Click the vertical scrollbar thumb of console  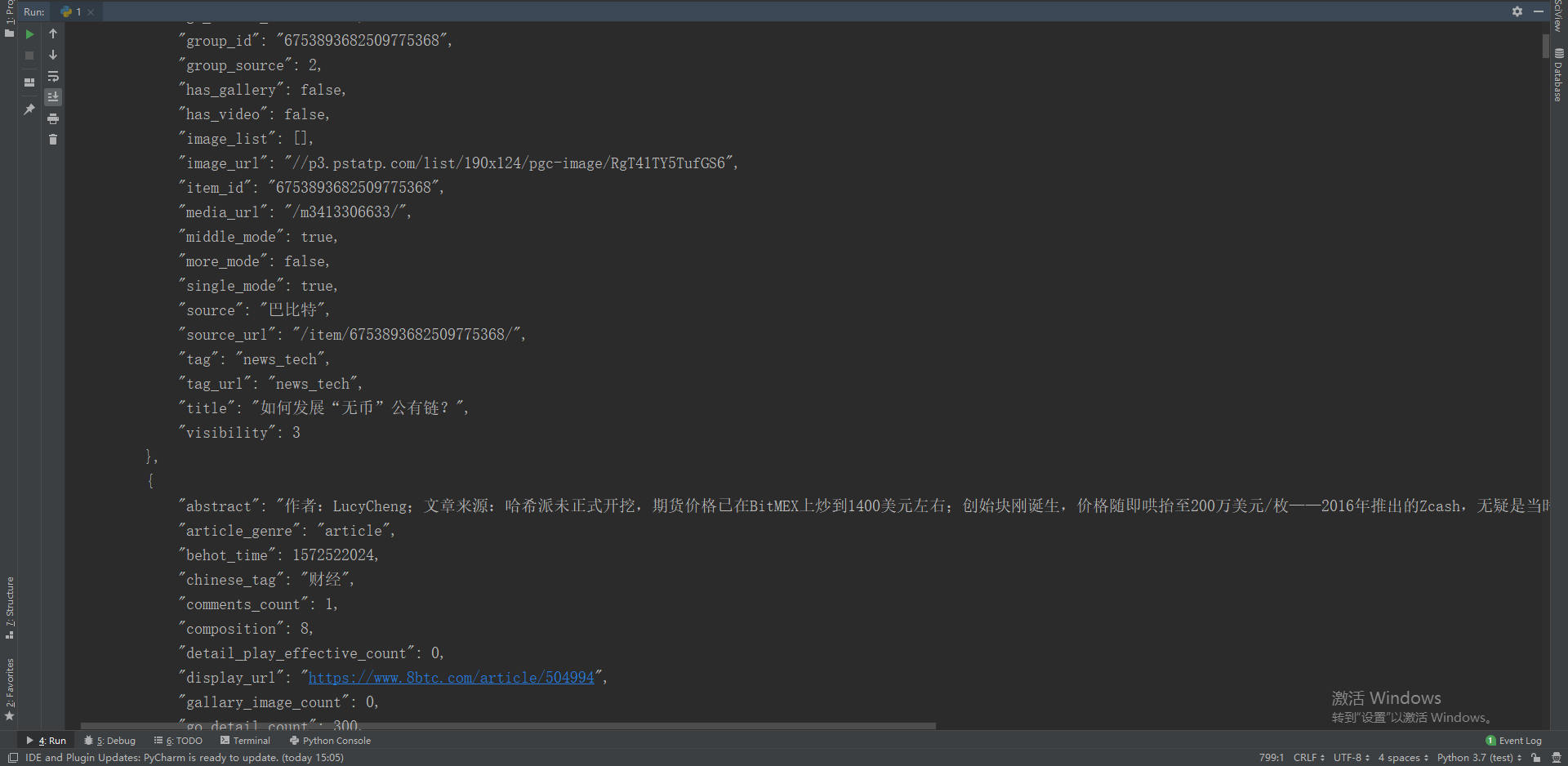pyautogui.click(x=1545, y=47)
